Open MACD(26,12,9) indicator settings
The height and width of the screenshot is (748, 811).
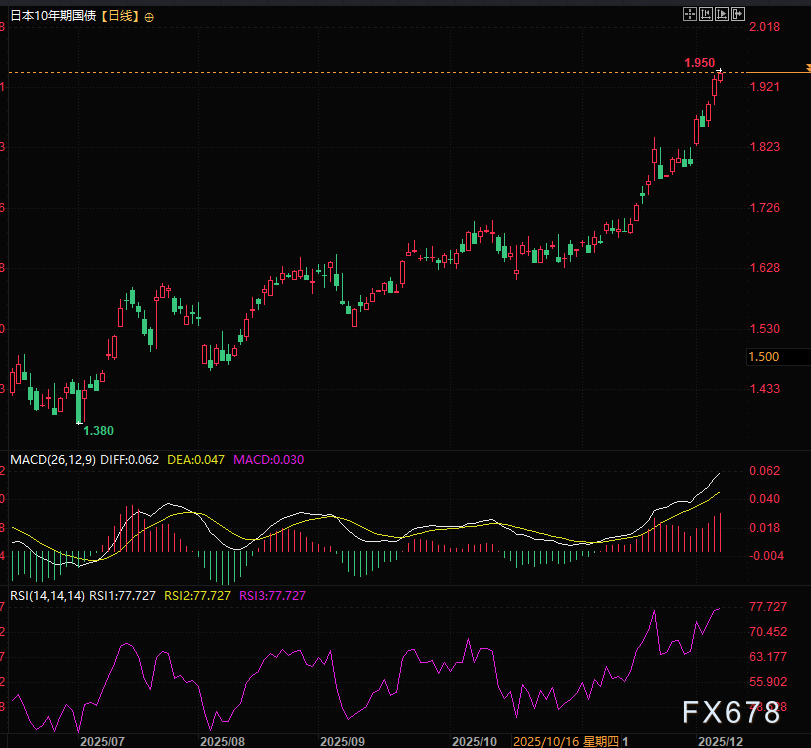coord(50,460)
